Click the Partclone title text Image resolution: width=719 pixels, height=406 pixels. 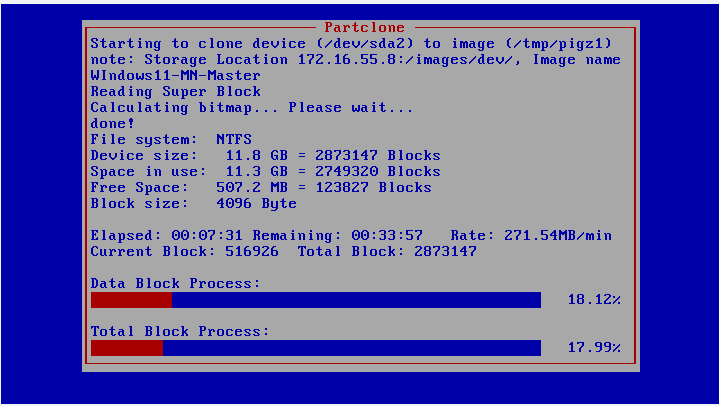click(x=365, y=28)
